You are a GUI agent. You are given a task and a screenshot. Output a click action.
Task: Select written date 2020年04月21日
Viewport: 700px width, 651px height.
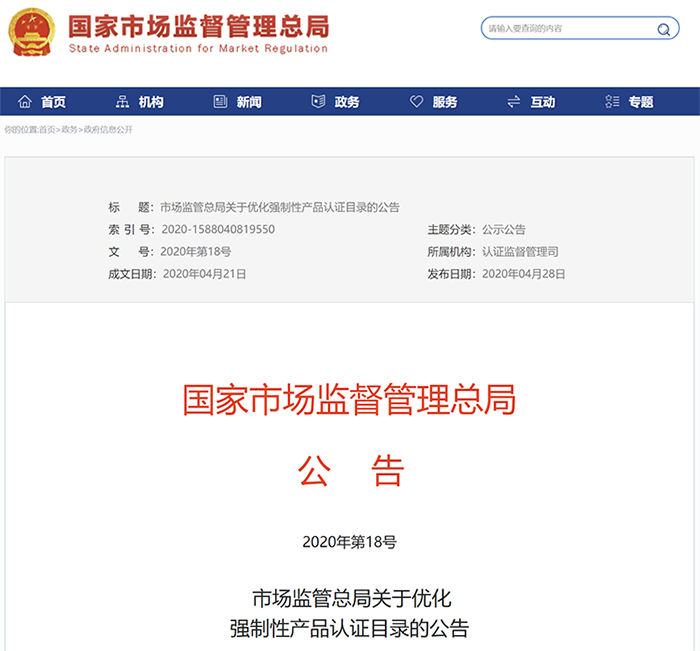(x=204, y=274)
